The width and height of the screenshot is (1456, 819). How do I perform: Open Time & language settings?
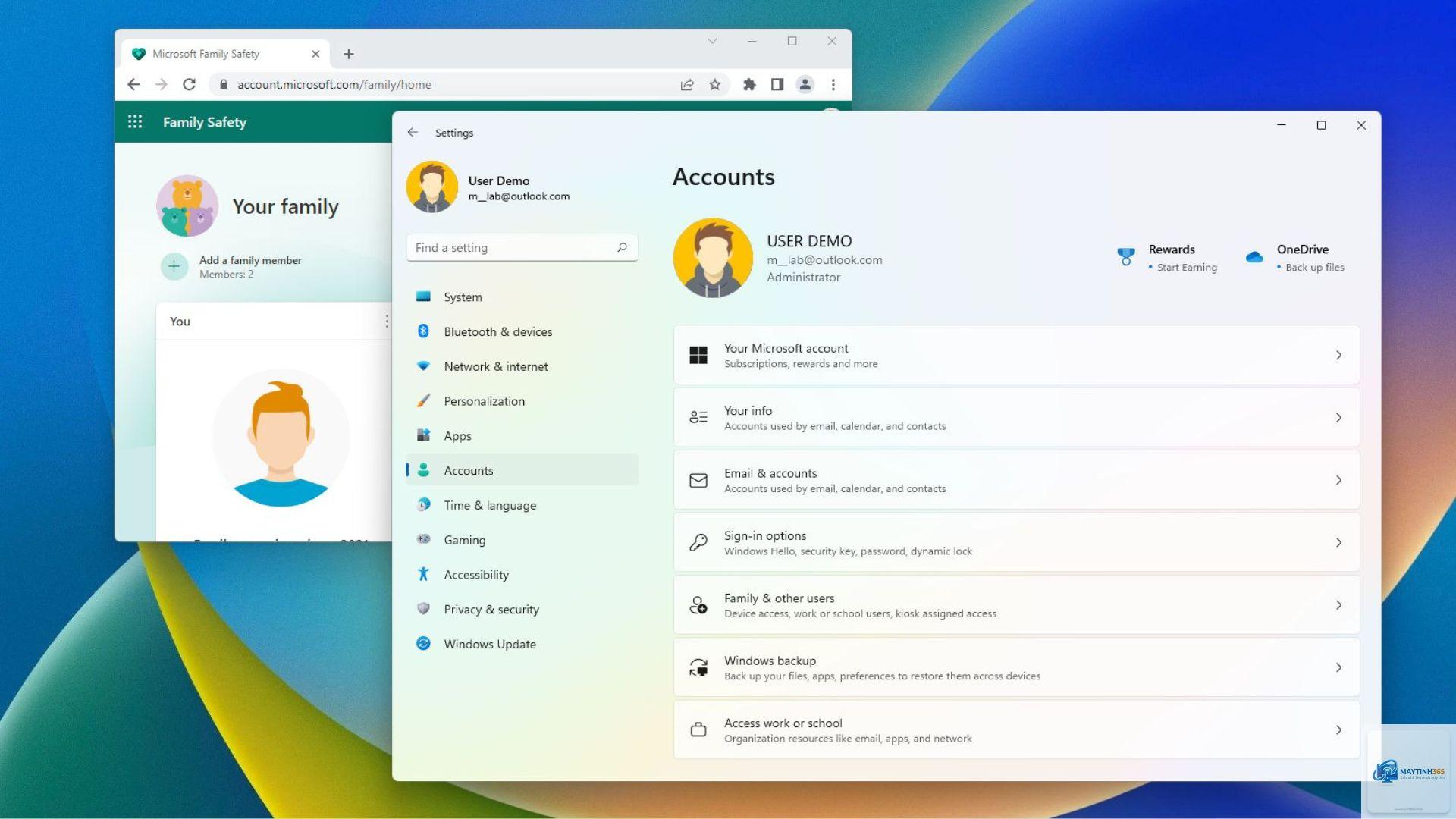[x=522, y=505]
